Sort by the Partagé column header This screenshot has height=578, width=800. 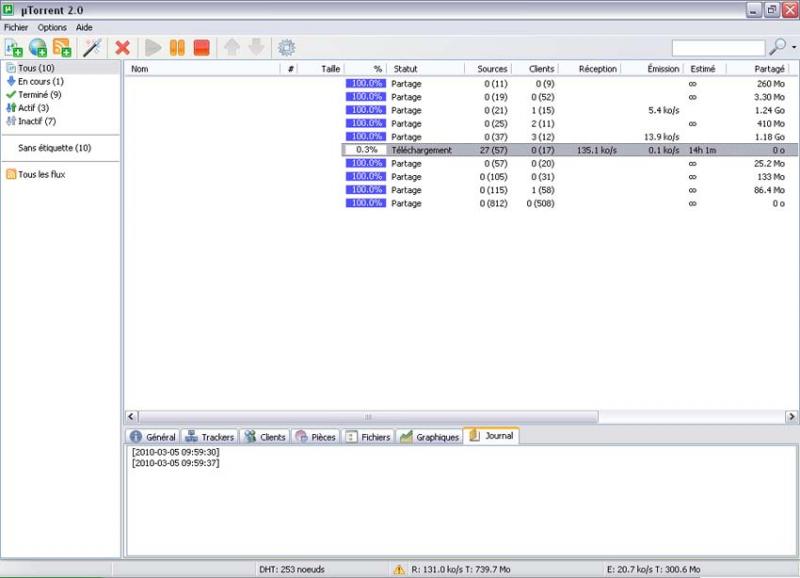coord(758,69)
